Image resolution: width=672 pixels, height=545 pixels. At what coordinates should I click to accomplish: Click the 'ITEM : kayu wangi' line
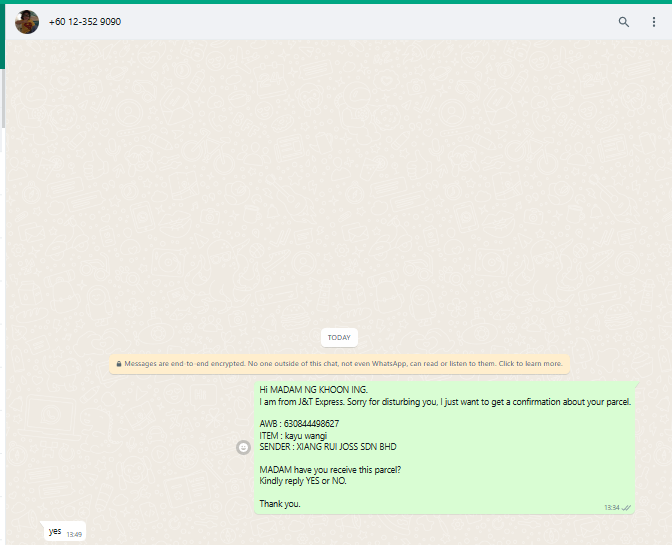tap(293, 436)
